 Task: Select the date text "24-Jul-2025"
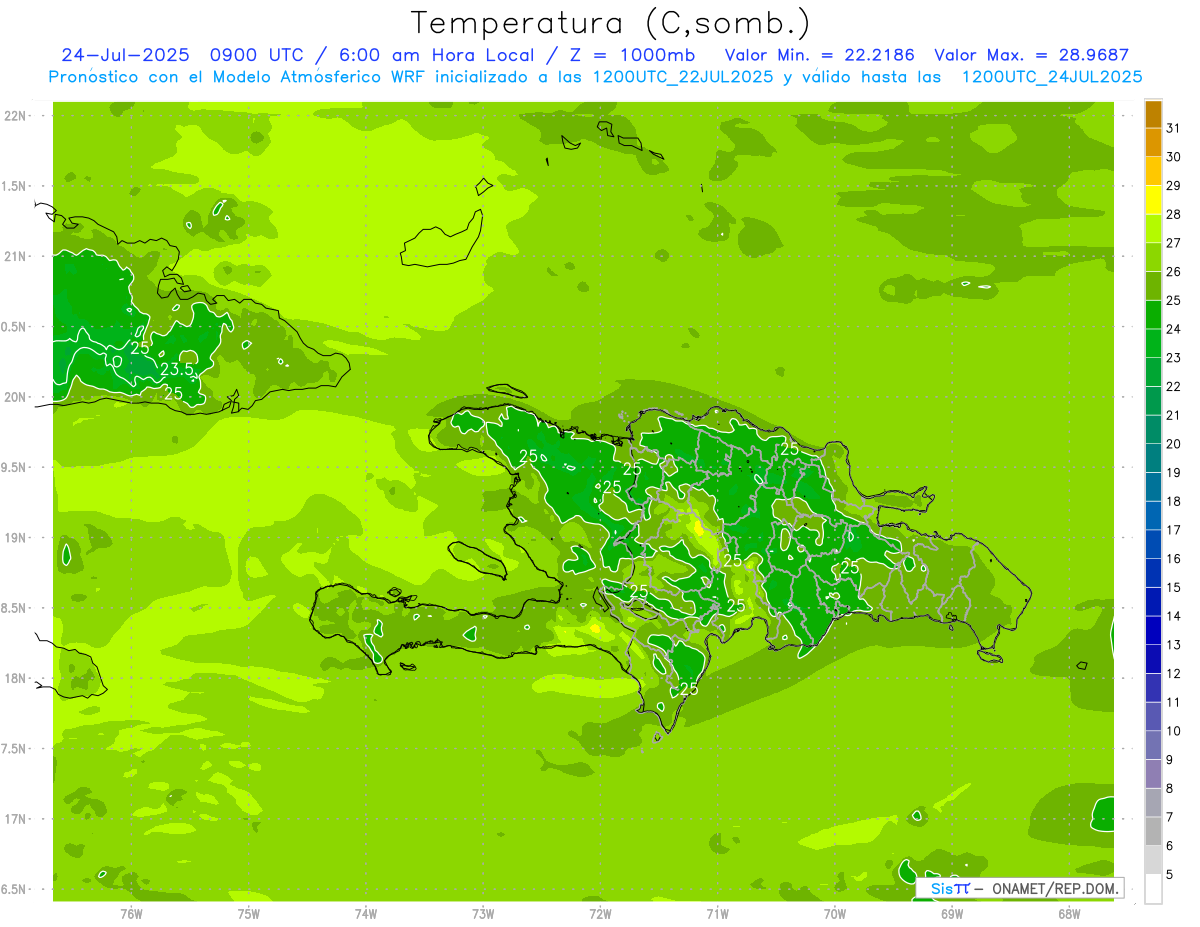[x=127, y=55]
